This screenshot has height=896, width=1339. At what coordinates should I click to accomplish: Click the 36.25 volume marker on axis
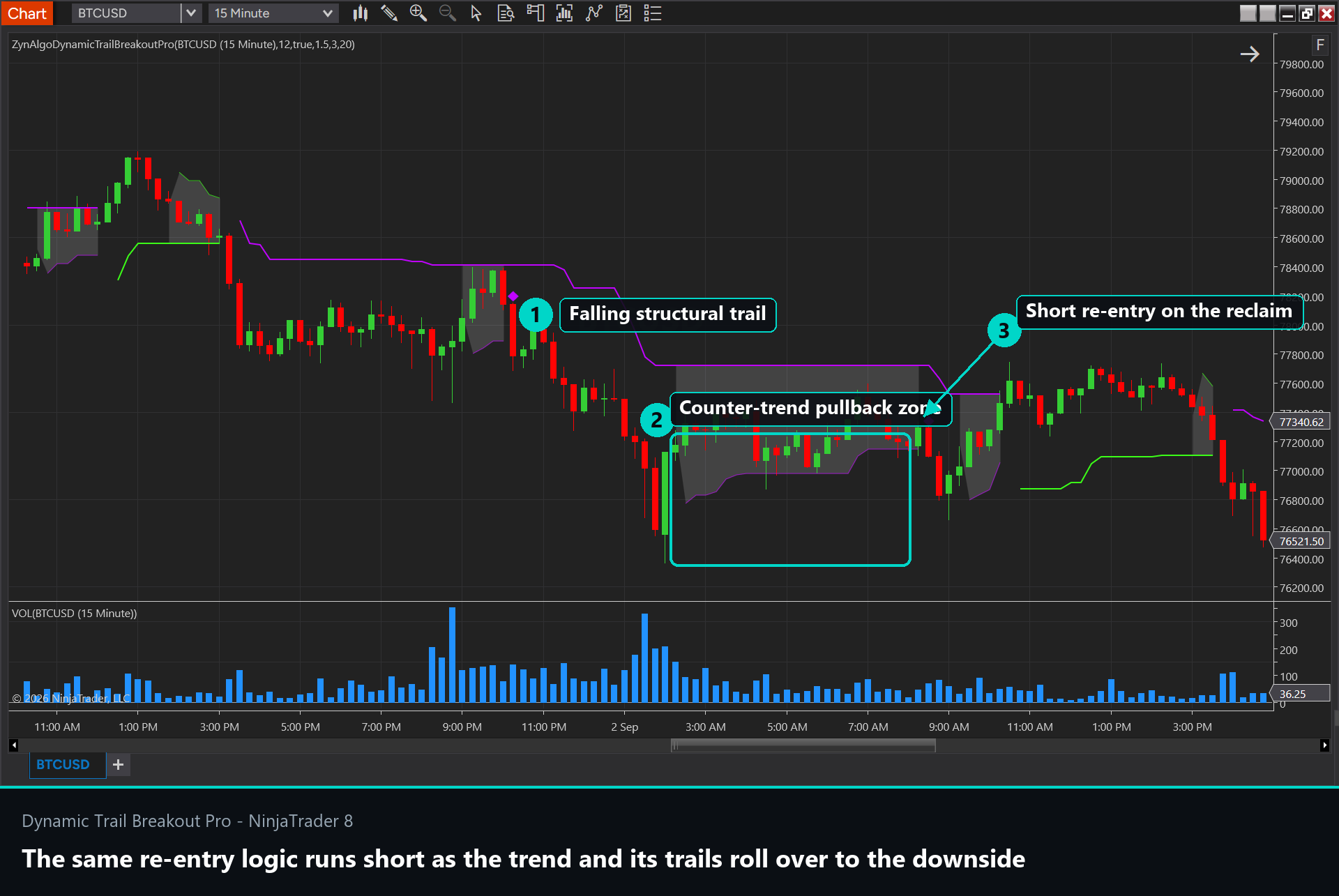[1301, 694]
